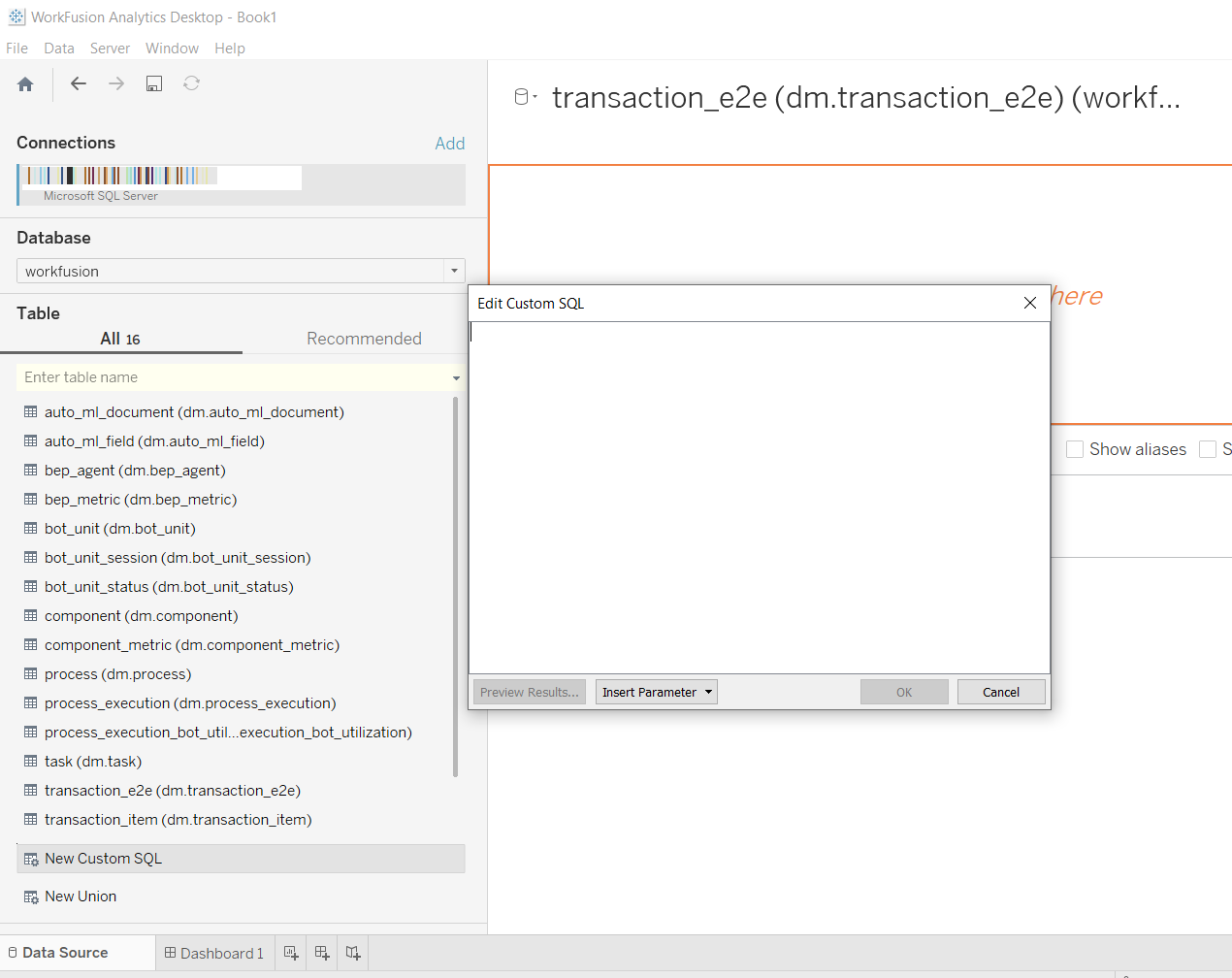This screenshot has width=1232, height=978.
Task: Save the workbook with the disk icon
Action: click(154, 83)
